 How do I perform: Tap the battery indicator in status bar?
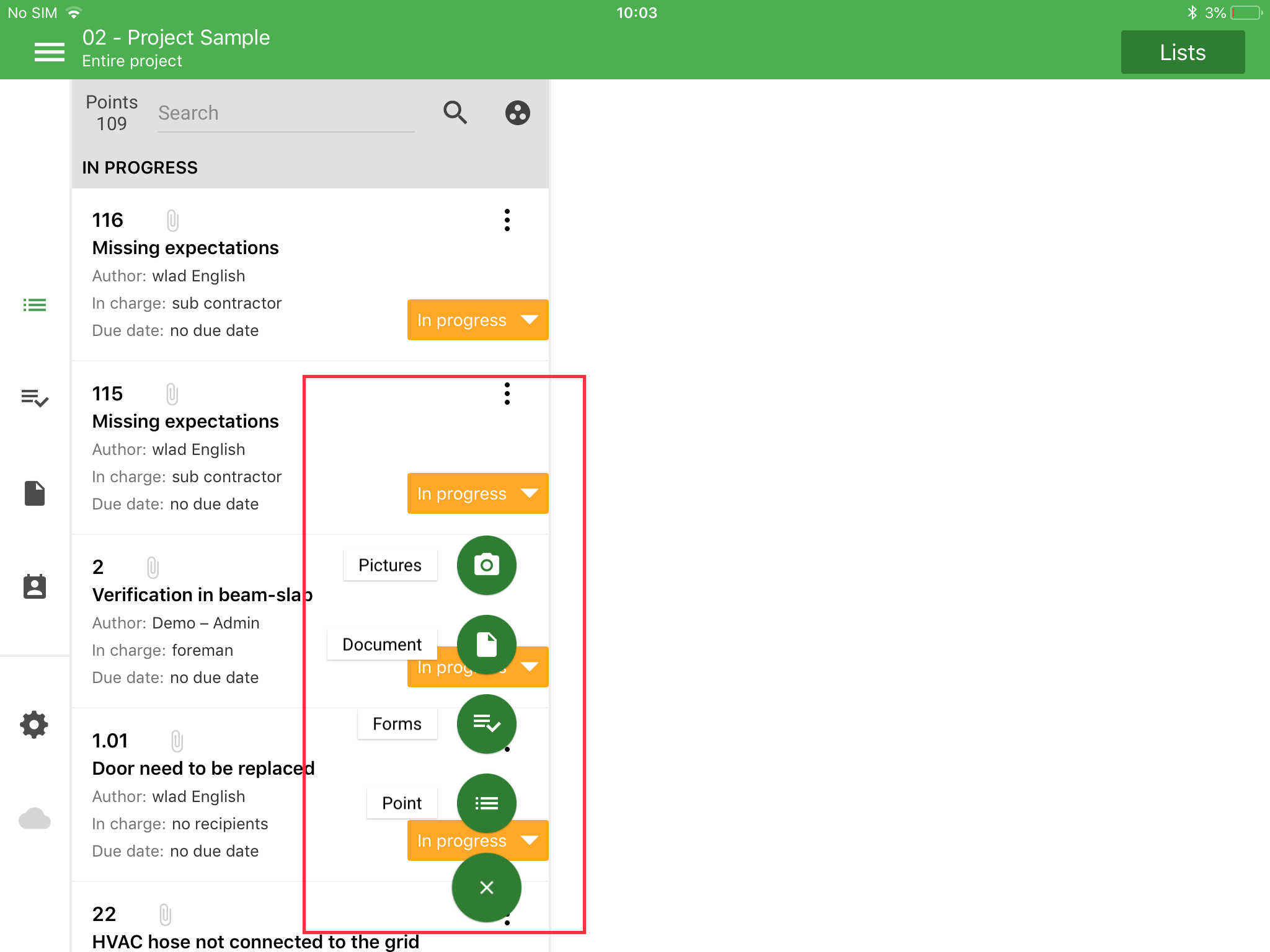point(1246,13)
